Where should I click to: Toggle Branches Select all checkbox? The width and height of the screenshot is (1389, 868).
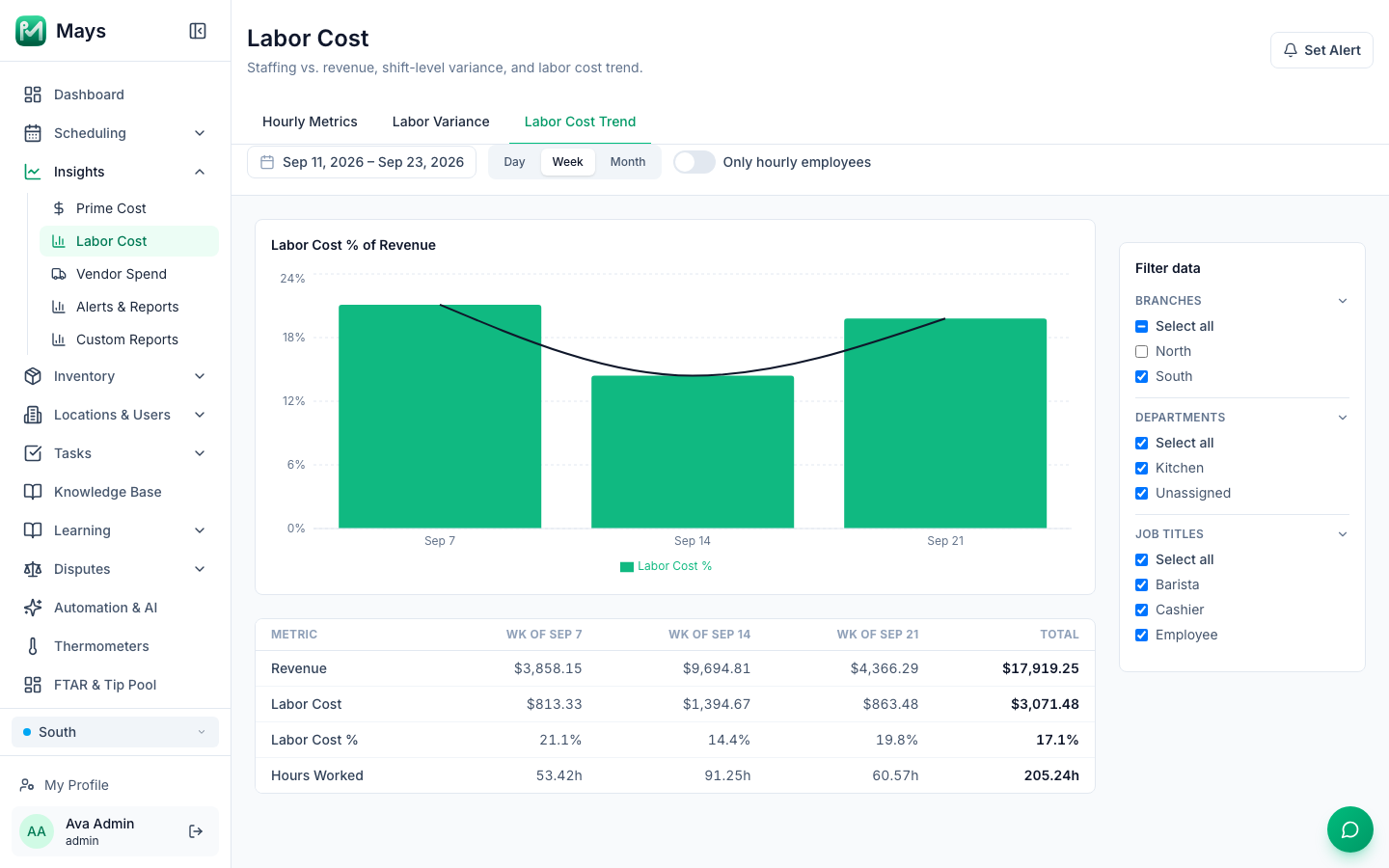tap(1142, 326)
